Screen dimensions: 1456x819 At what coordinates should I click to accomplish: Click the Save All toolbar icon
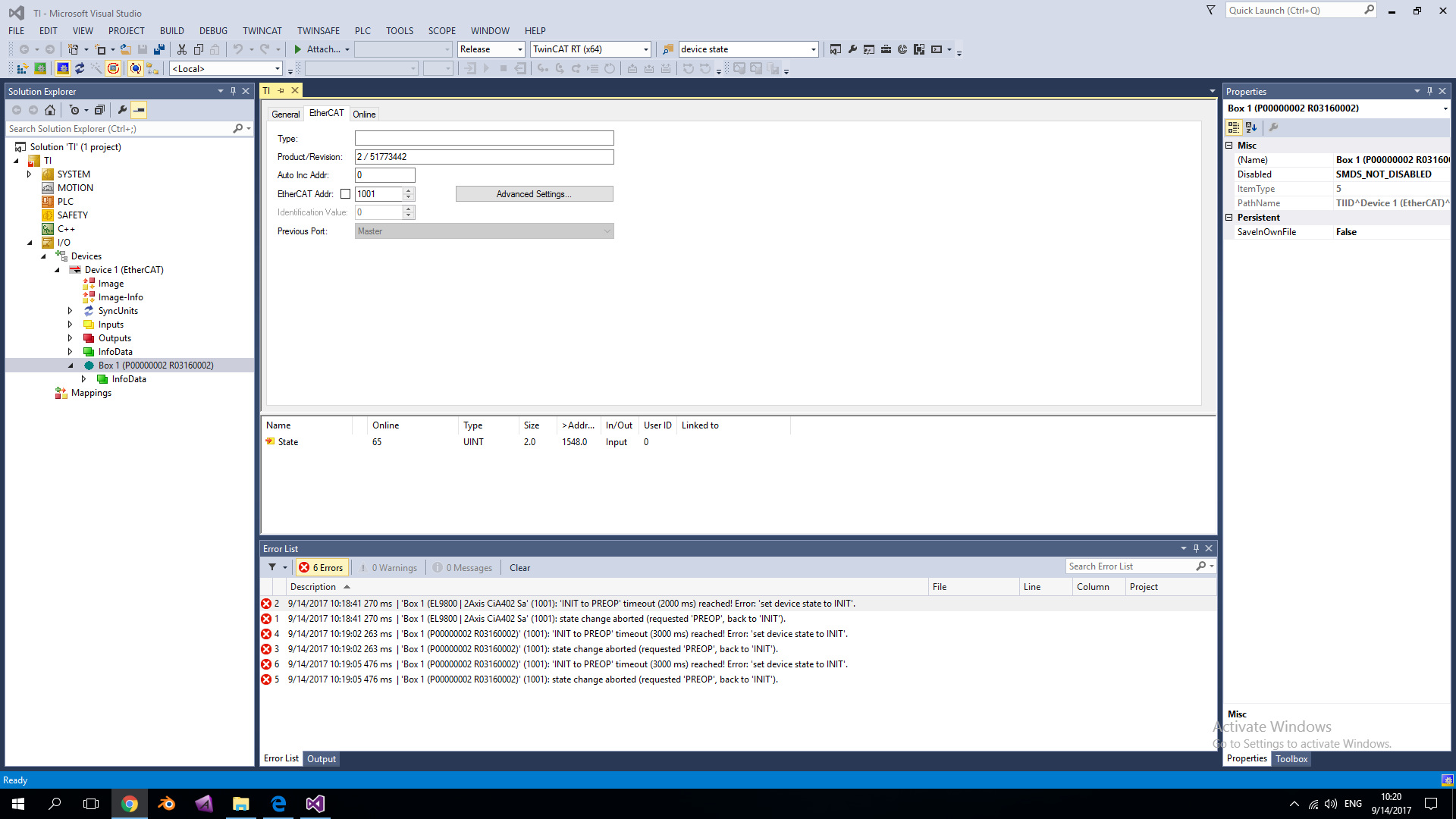[x=158, y=49]
